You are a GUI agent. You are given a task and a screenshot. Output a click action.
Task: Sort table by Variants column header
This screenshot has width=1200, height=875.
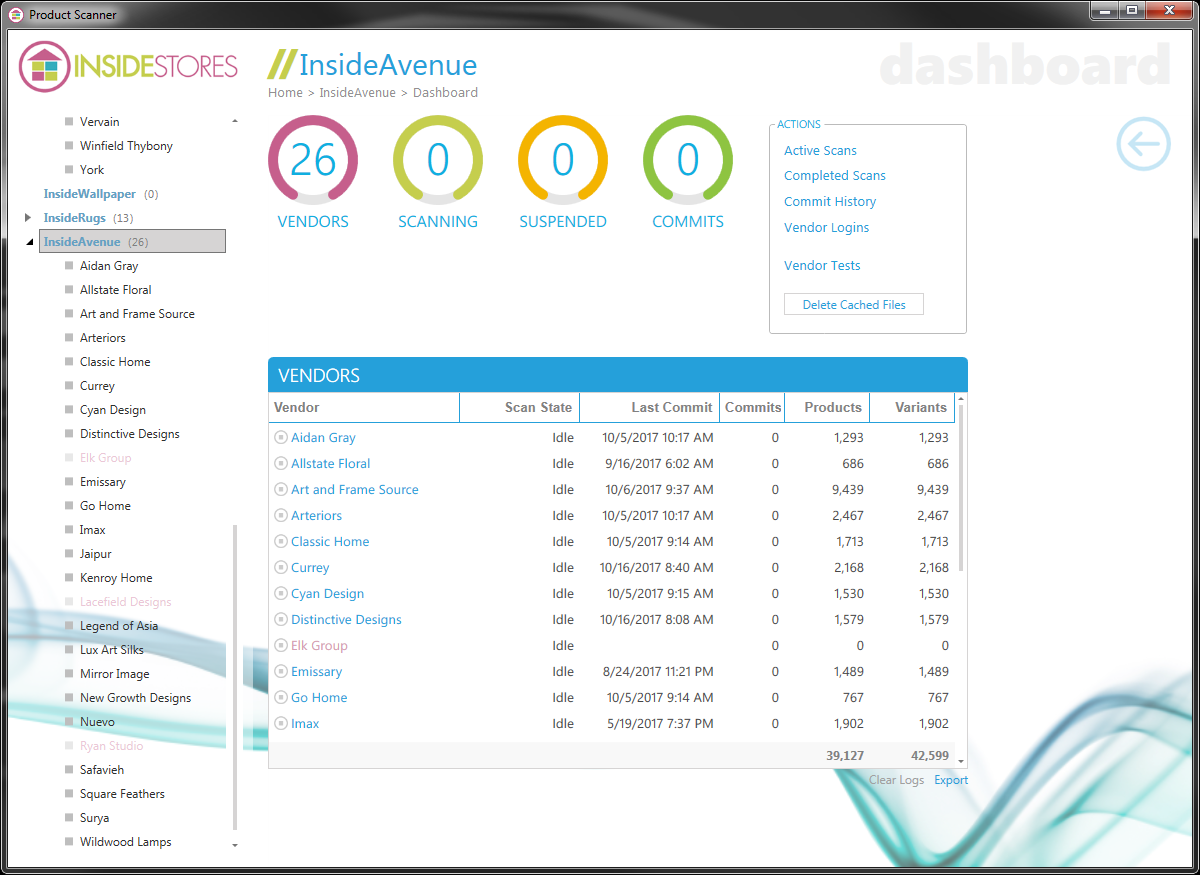tap(912, 407)
